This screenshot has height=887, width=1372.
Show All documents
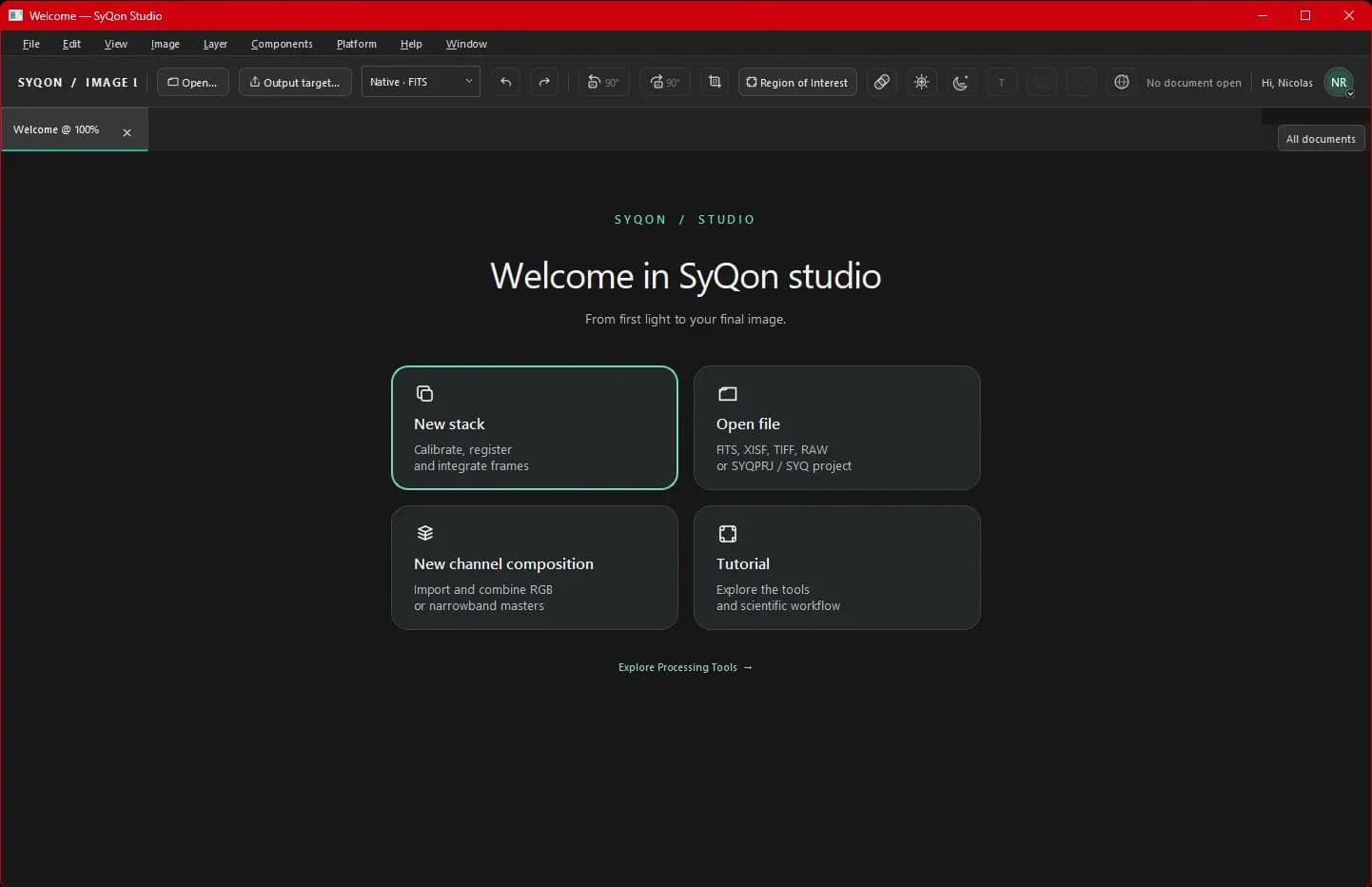click(1321, 139)
